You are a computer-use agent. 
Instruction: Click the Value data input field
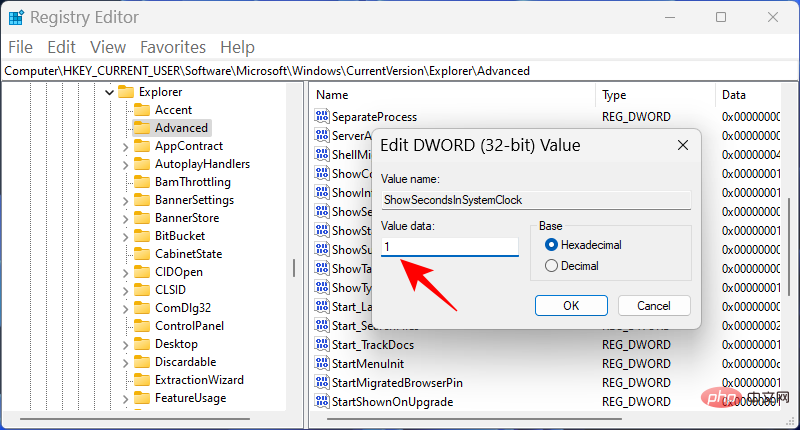(450, 246)
